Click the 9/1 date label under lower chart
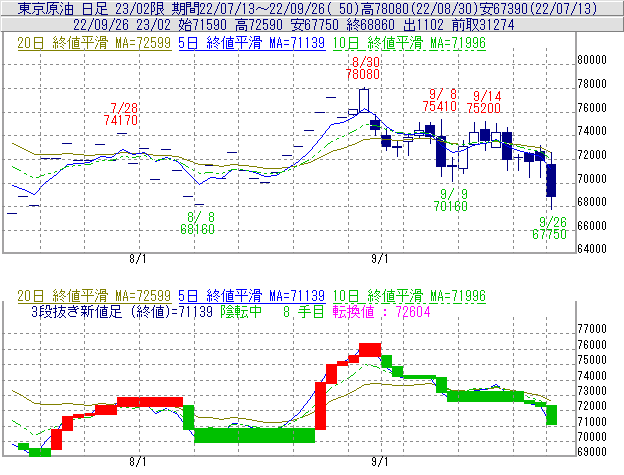The height and width of the screenshot is (475, 624). coord(380,462)
